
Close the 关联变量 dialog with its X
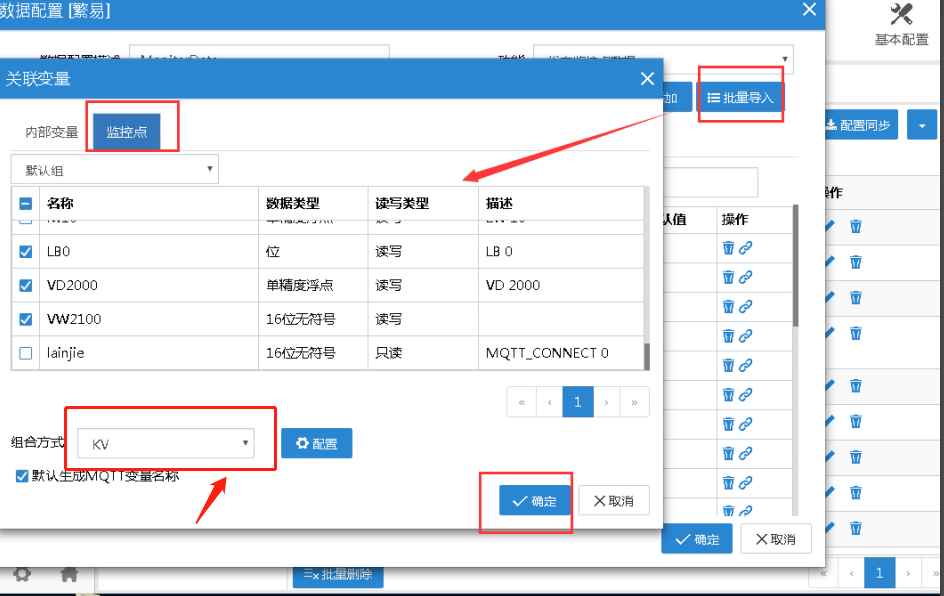[647, 79]
